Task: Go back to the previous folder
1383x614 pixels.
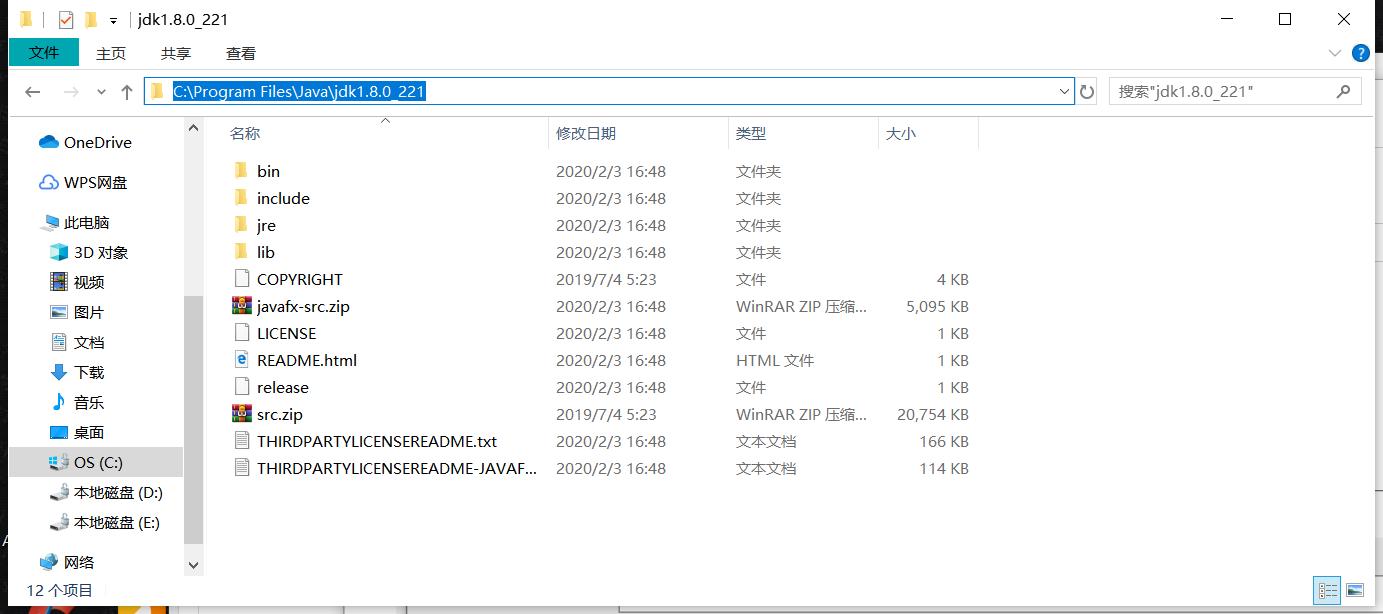Action: (x=32, y=92)
